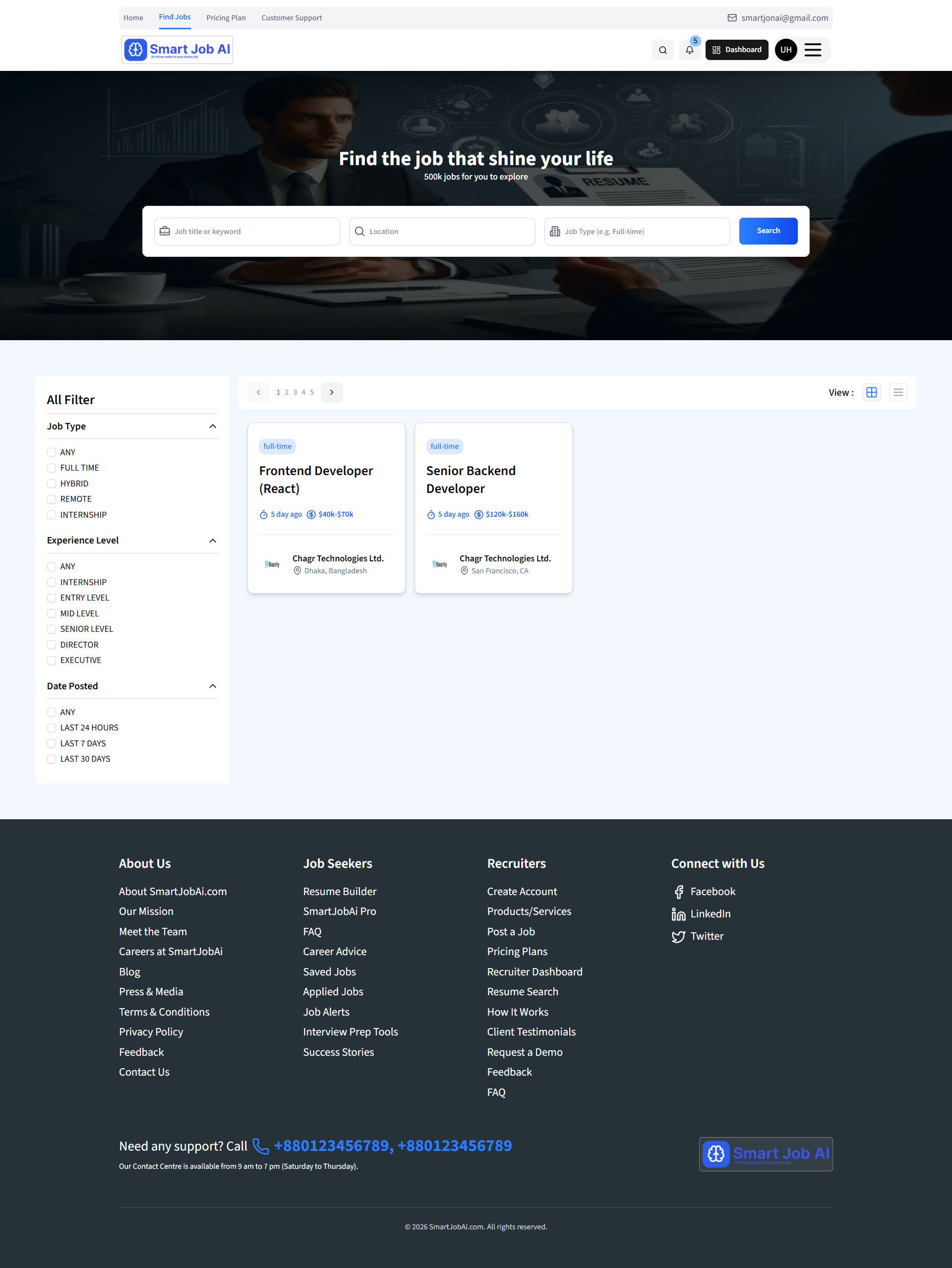Open Resume Builder footer link
The height and width of the screenshot is (1268, 952).
coord(340,892)
